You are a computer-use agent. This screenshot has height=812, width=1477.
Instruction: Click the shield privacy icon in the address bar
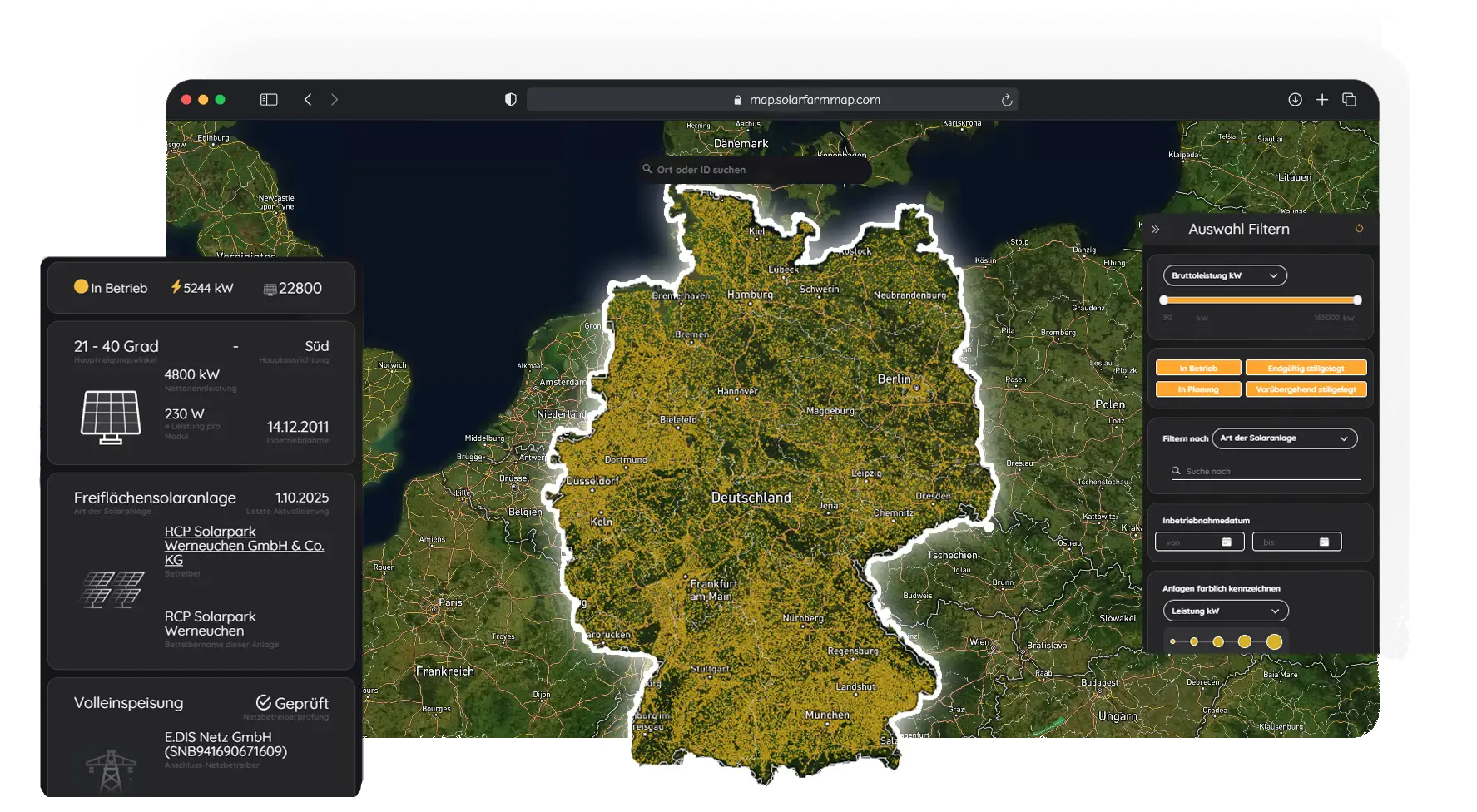point(510,99)
